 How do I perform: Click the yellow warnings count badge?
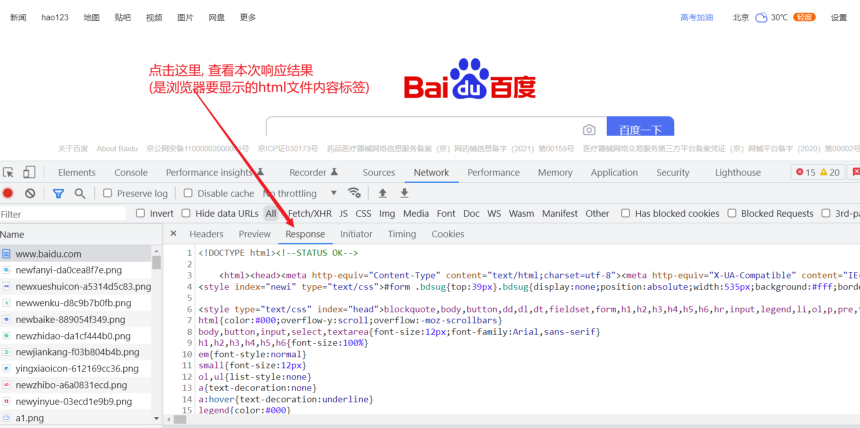[x=830, y=172]
